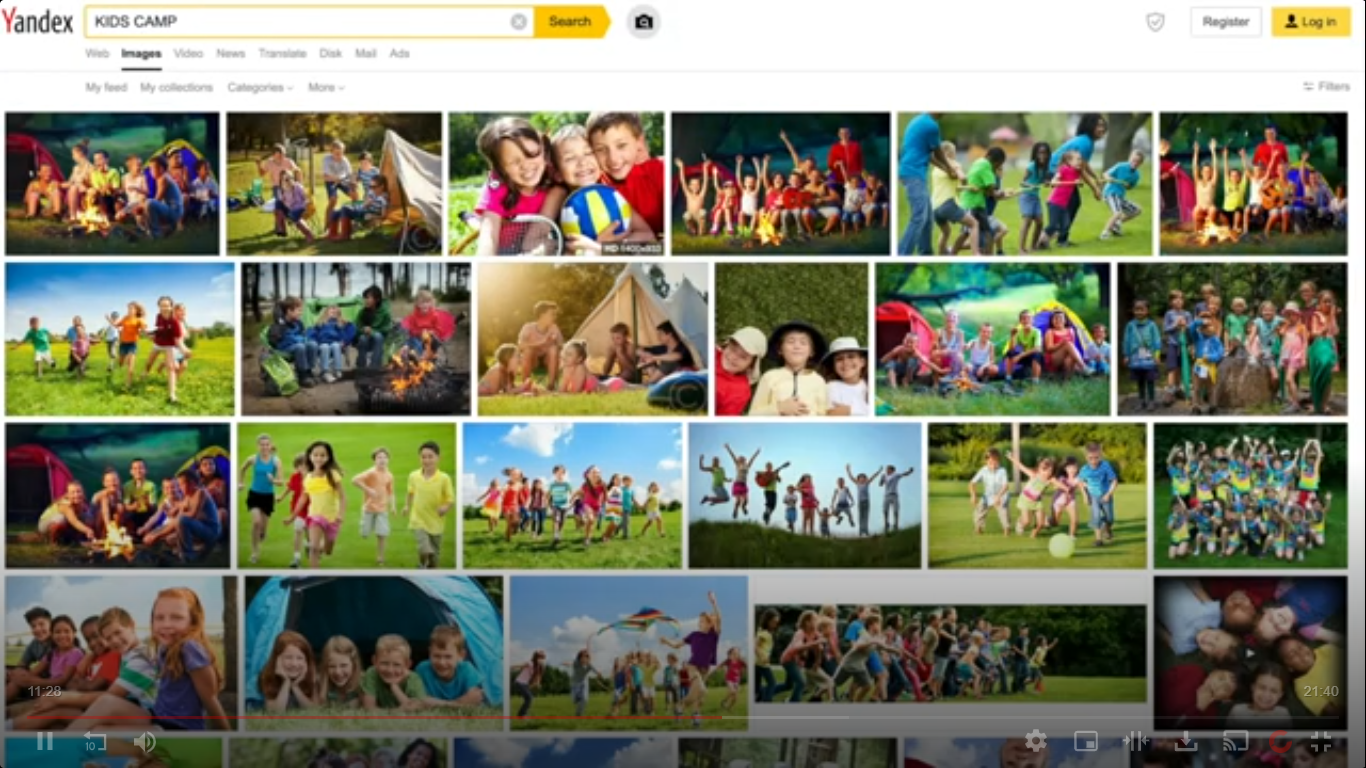The image size is (1366, 768).
Task: Mute the video volume
Action: click(145, 741)
